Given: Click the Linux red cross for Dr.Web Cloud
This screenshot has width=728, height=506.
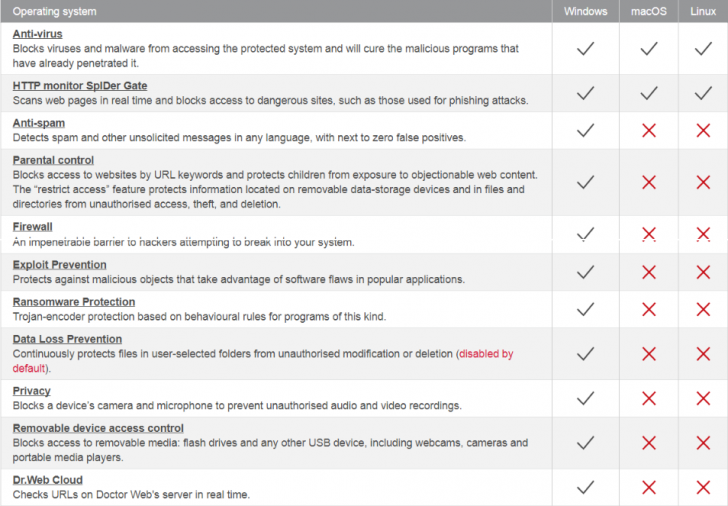Looking at the screenshot, I should (703, 487).
